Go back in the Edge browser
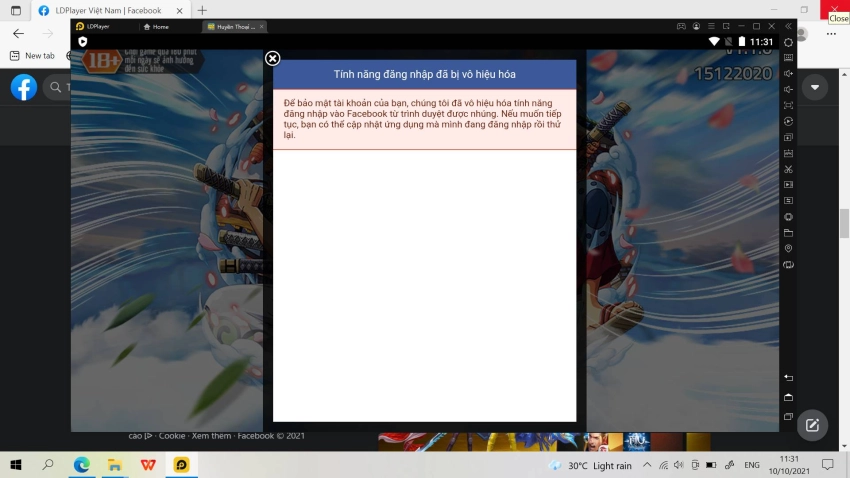 pyautogui.click(x=18, y=34)
